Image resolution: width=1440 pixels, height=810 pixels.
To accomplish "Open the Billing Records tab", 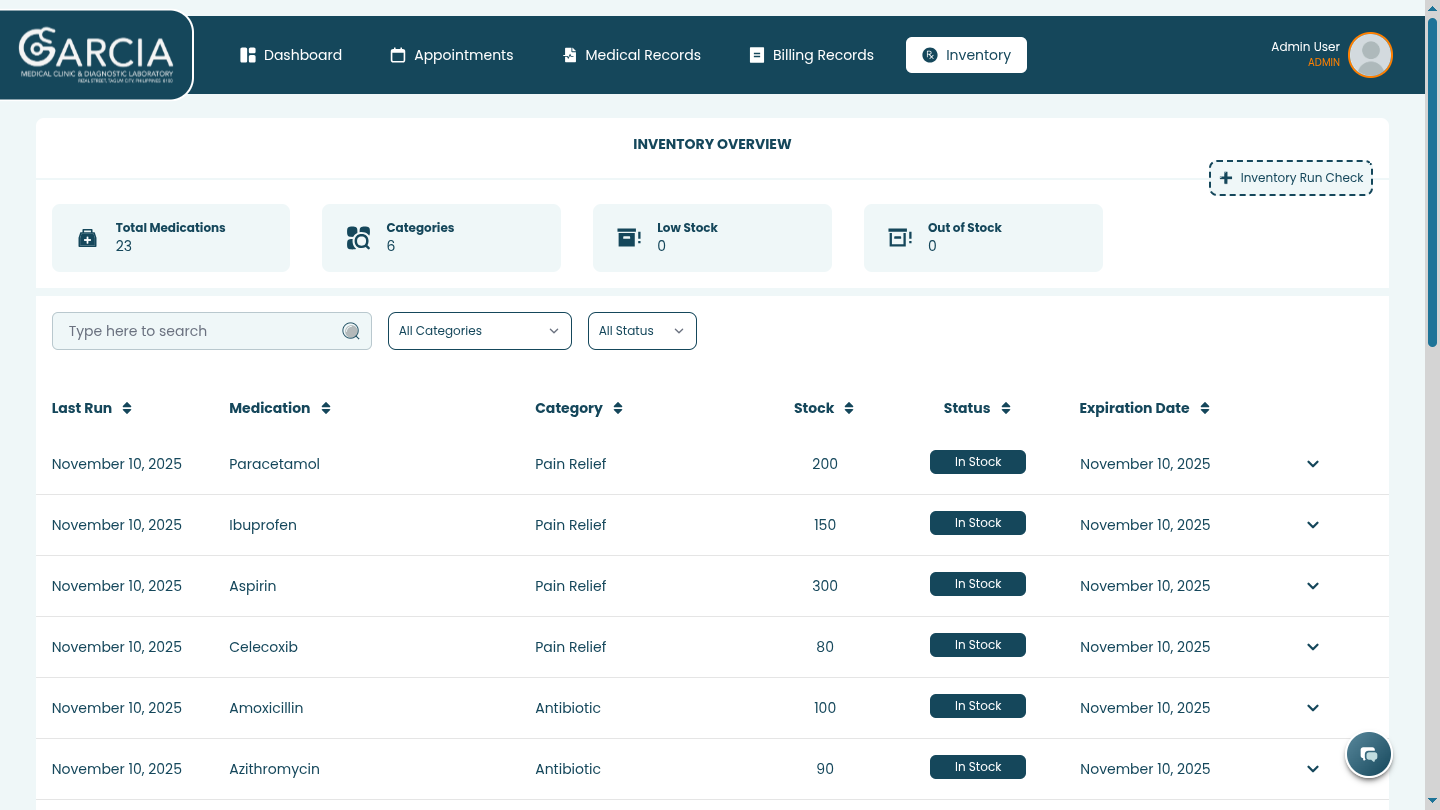I will click(811, 55).
